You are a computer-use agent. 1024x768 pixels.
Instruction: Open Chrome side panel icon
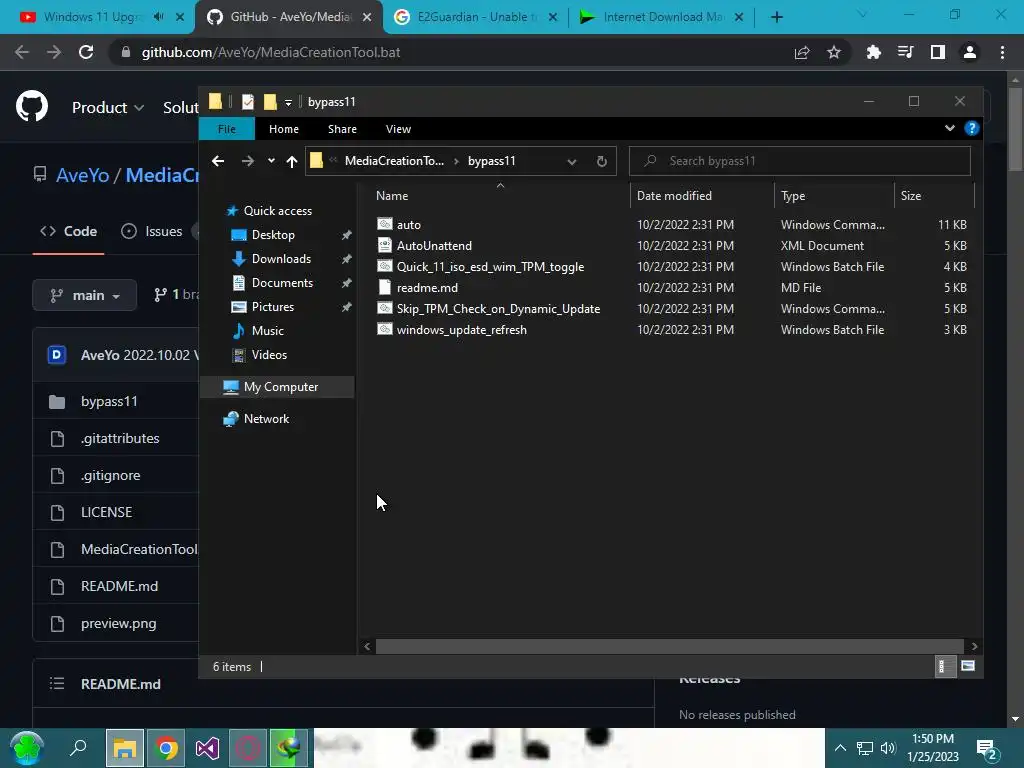pos(938,52)
